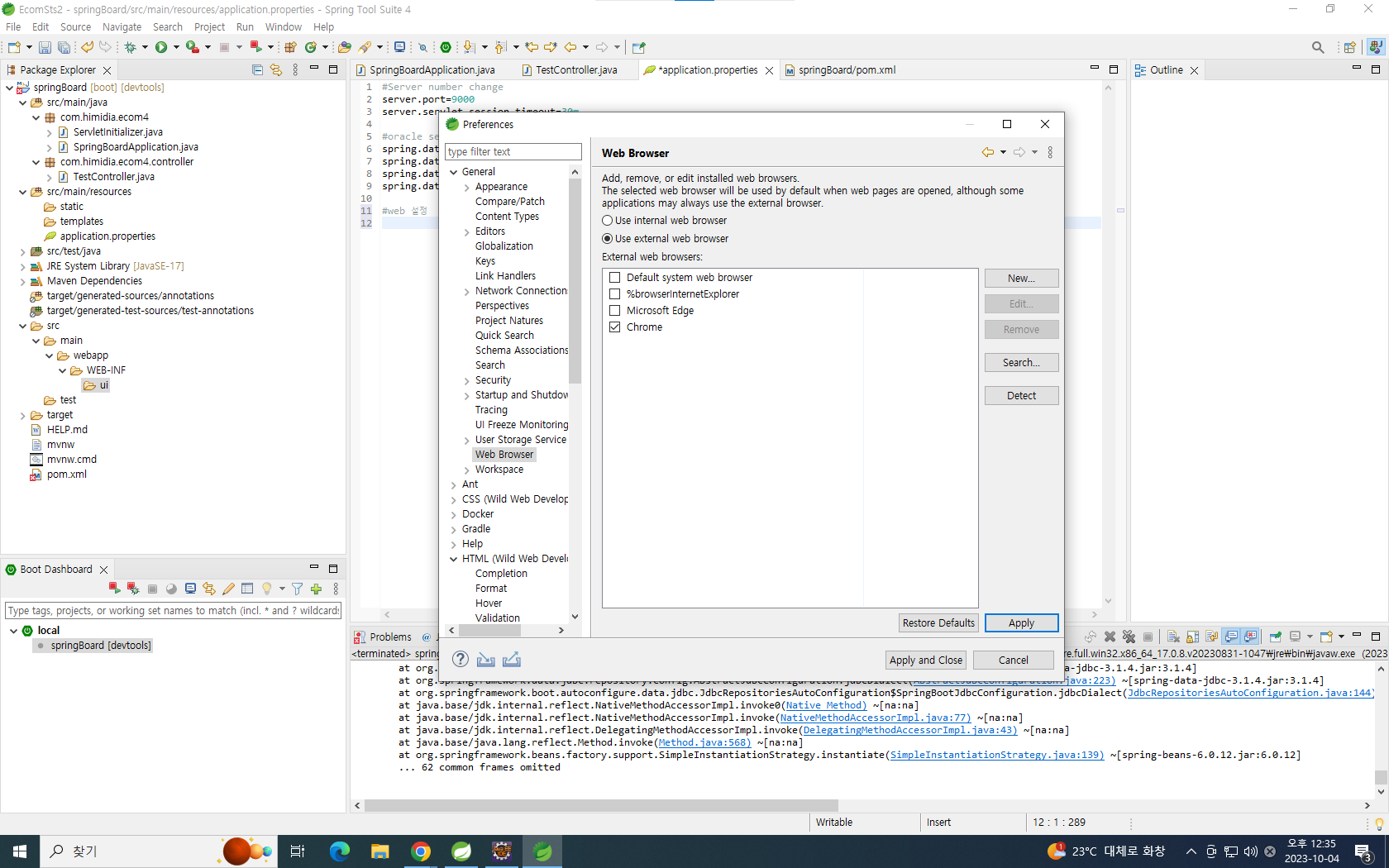The width and height of the screenshot is (1389, 868).
Task: Click the Search... browser button
Action: [1021, 363]
